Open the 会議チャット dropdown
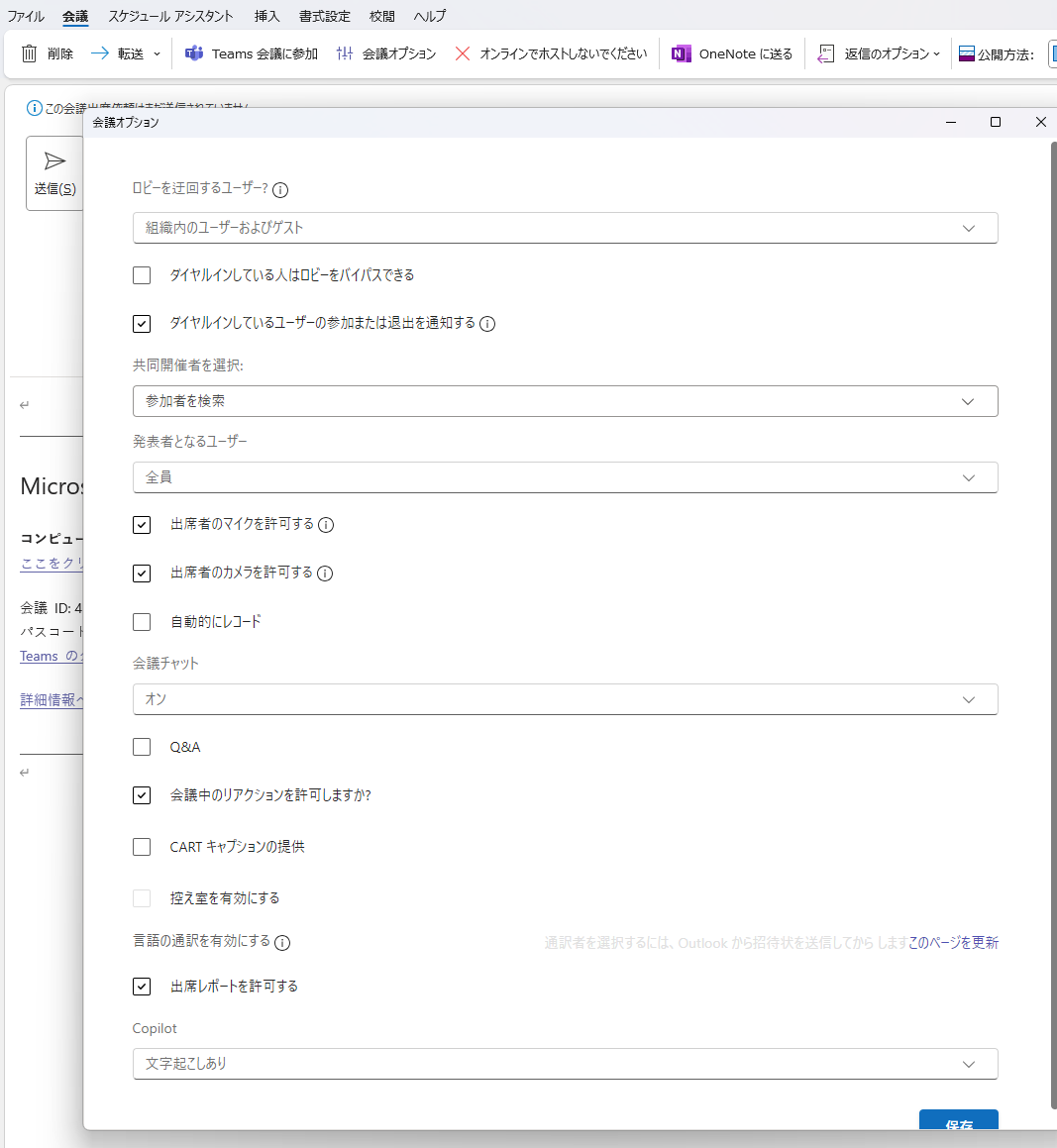Viewport: 1057px width, 1148px height. coord(565,699)
